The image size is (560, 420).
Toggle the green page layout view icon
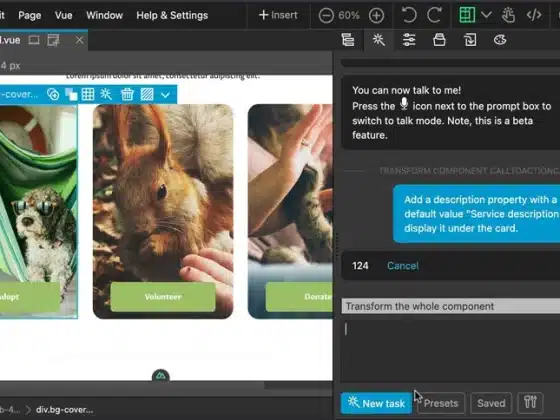[x=467, y=15]
